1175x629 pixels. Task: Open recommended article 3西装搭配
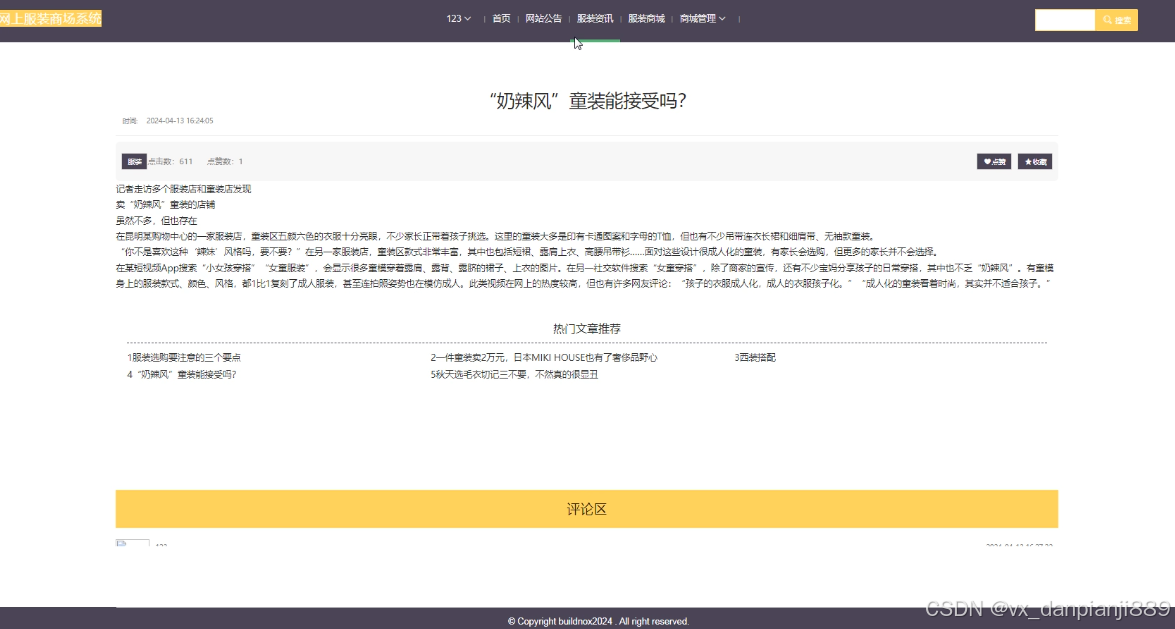[755, 358]
